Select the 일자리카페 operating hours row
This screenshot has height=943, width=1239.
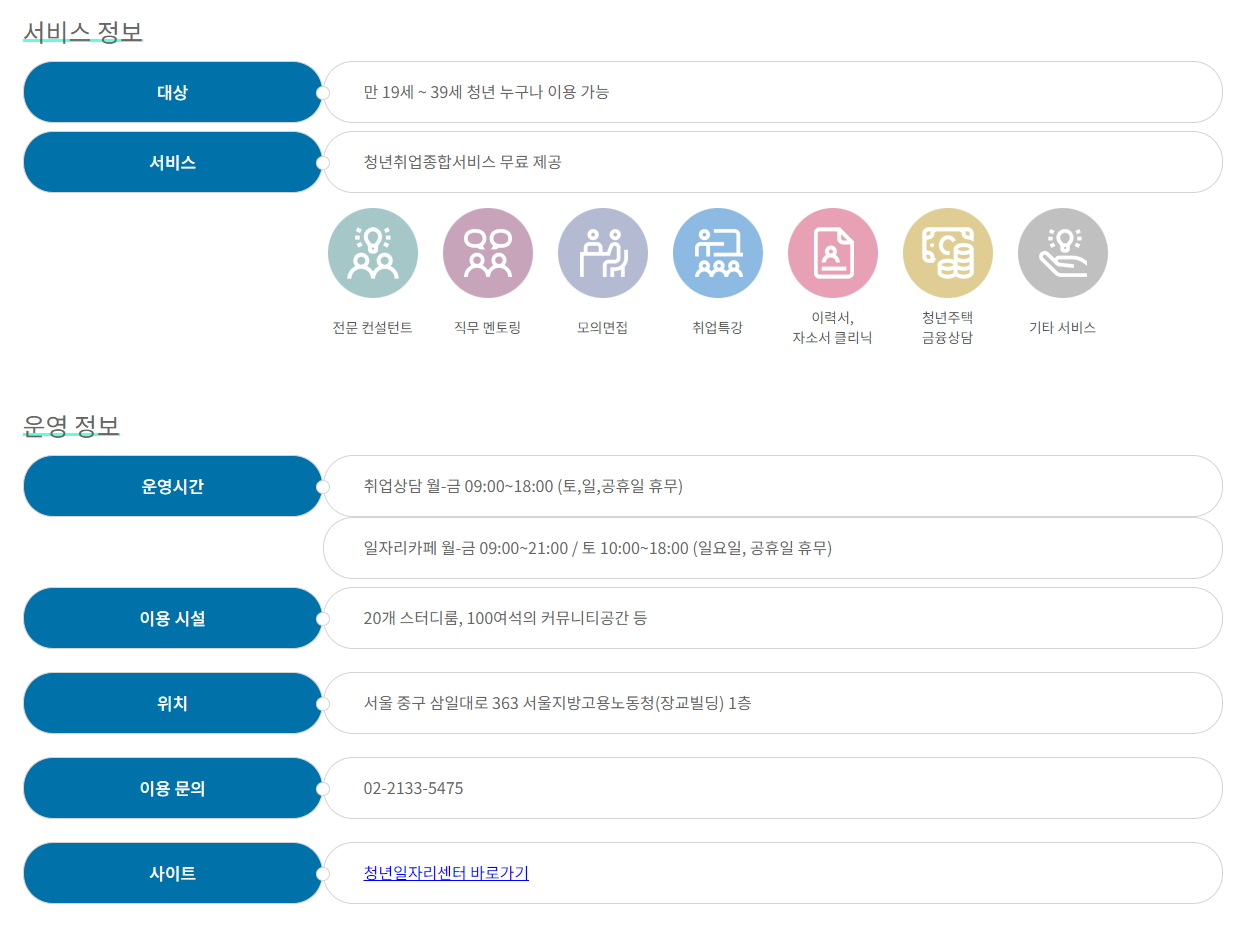coord(773,548)
